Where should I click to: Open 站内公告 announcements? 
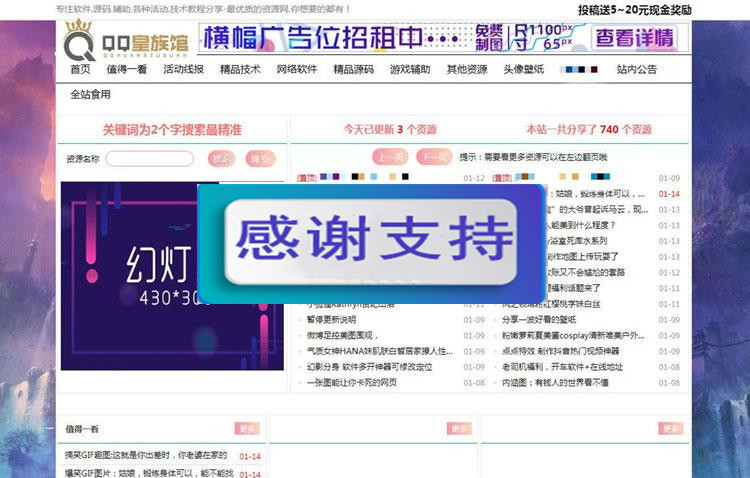point(637,69)
